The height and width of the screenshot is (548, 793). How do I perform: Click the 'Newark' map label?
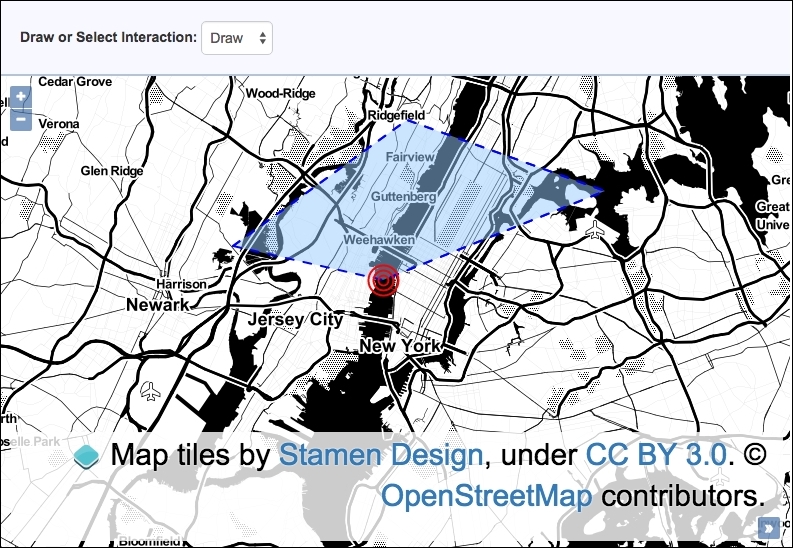point(157,305)
